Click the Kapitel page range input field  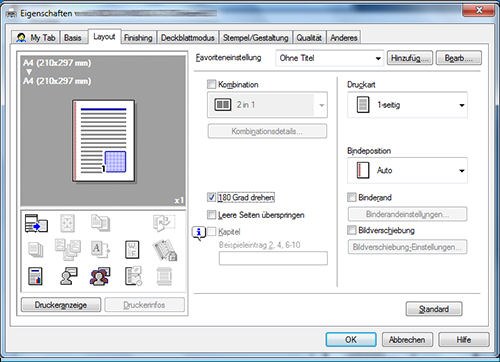pos(273,258)
